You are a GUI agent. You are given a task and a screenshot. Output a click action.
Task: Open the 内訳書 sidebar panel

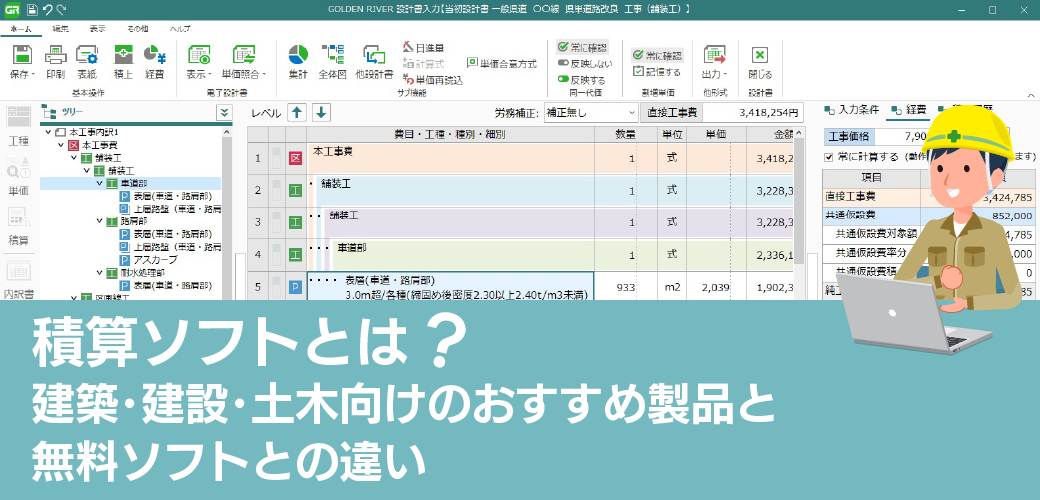tap(19, 279)
